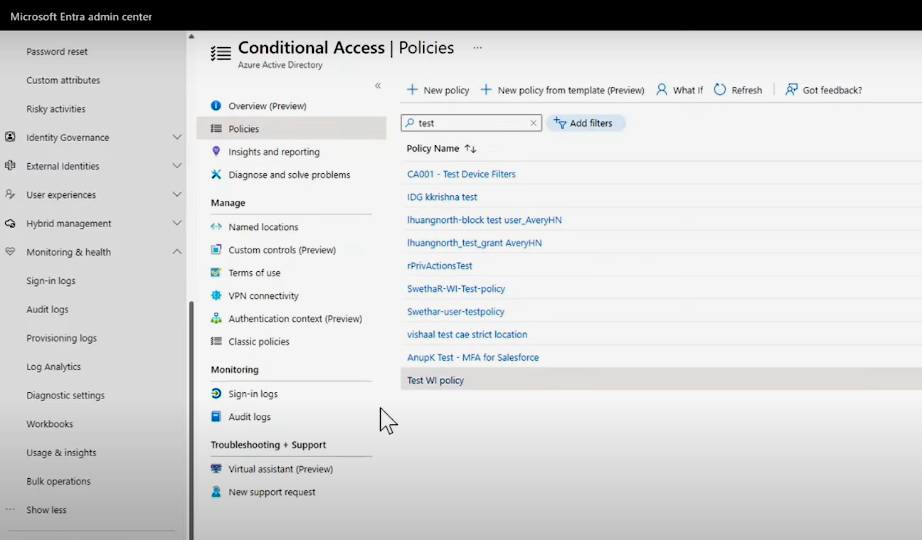
Task: Click the sidebar scroll-up arrow
Action: [x=191, y=36]
